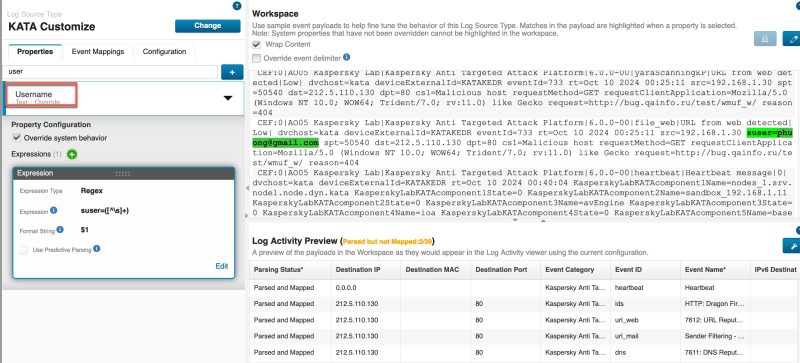Click the pencil edit icon in Workspace

pyautogui.click(x=791, y=39)
